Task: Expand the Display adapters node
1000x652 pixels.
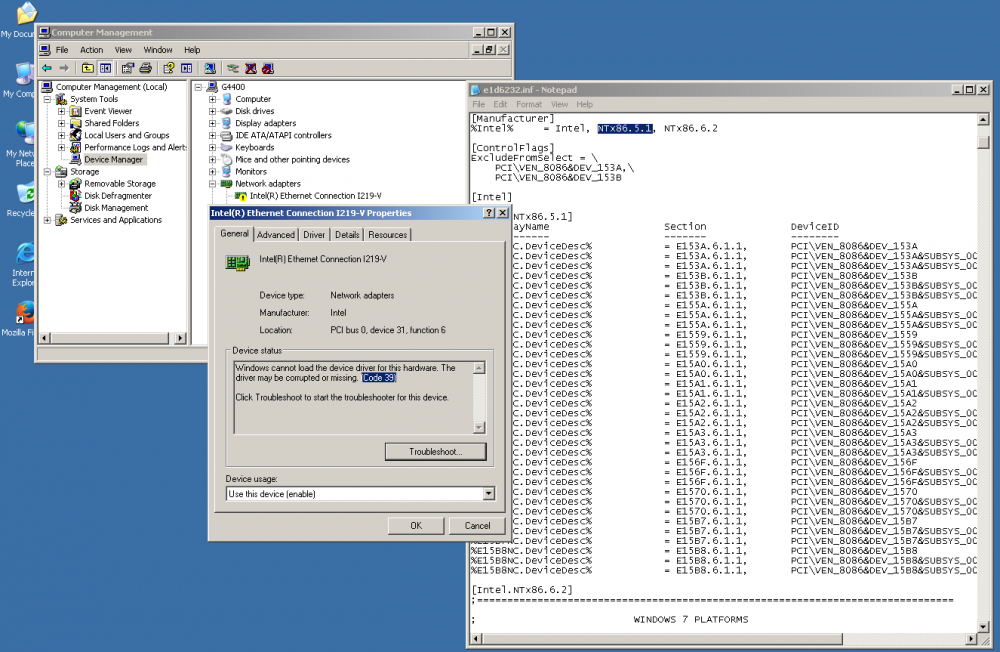Action: tap(213, 124)
